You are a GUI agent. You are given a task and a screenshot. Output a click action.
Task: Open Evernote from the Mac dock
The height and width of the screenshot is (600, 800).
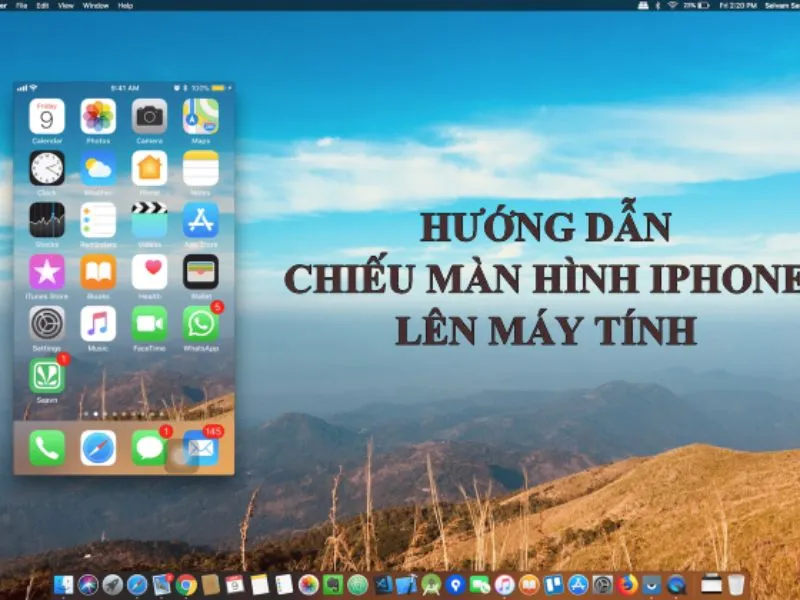(333, 585)
